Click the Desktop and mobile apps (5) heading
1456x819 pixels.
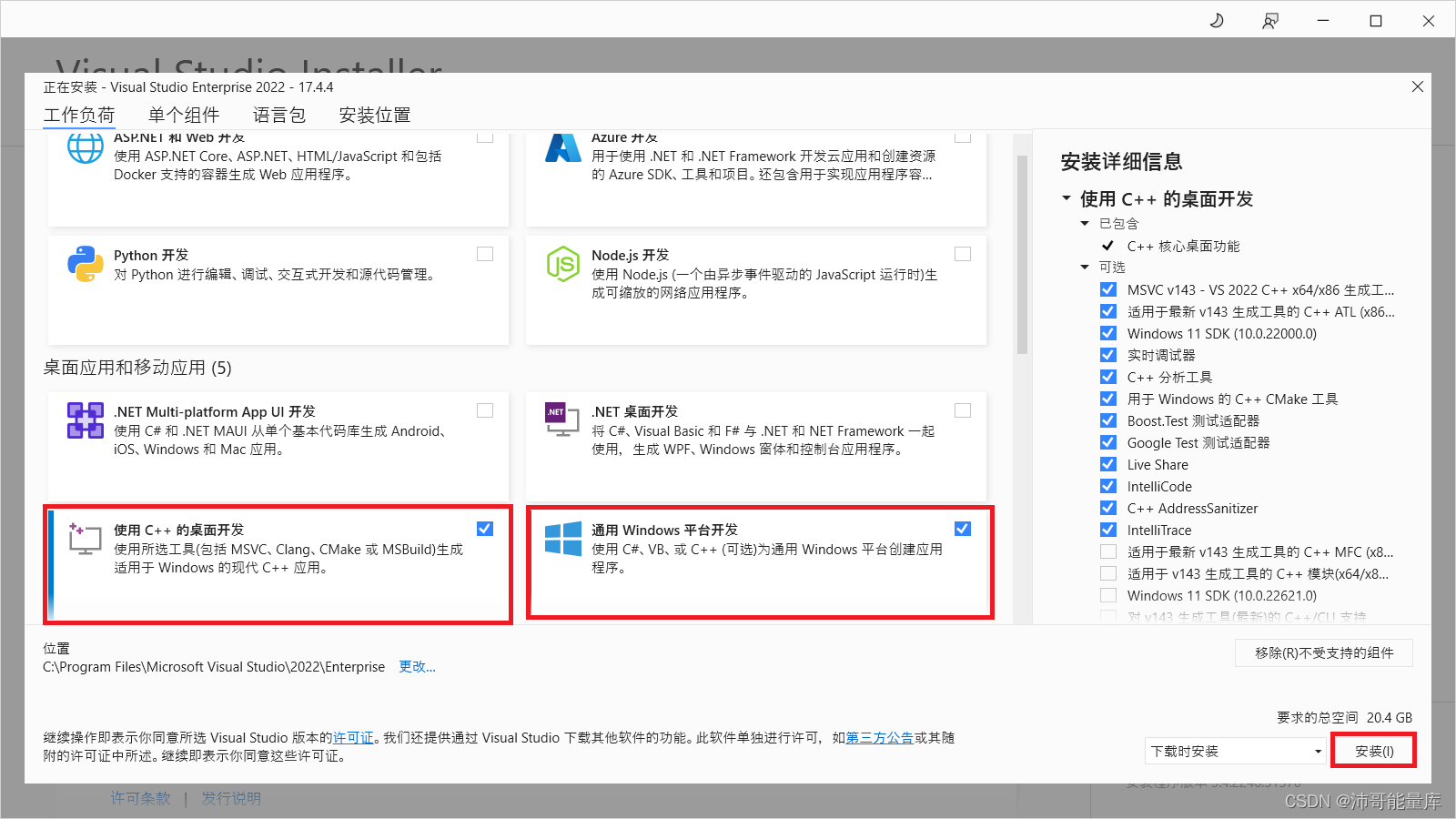pos(137,368)
